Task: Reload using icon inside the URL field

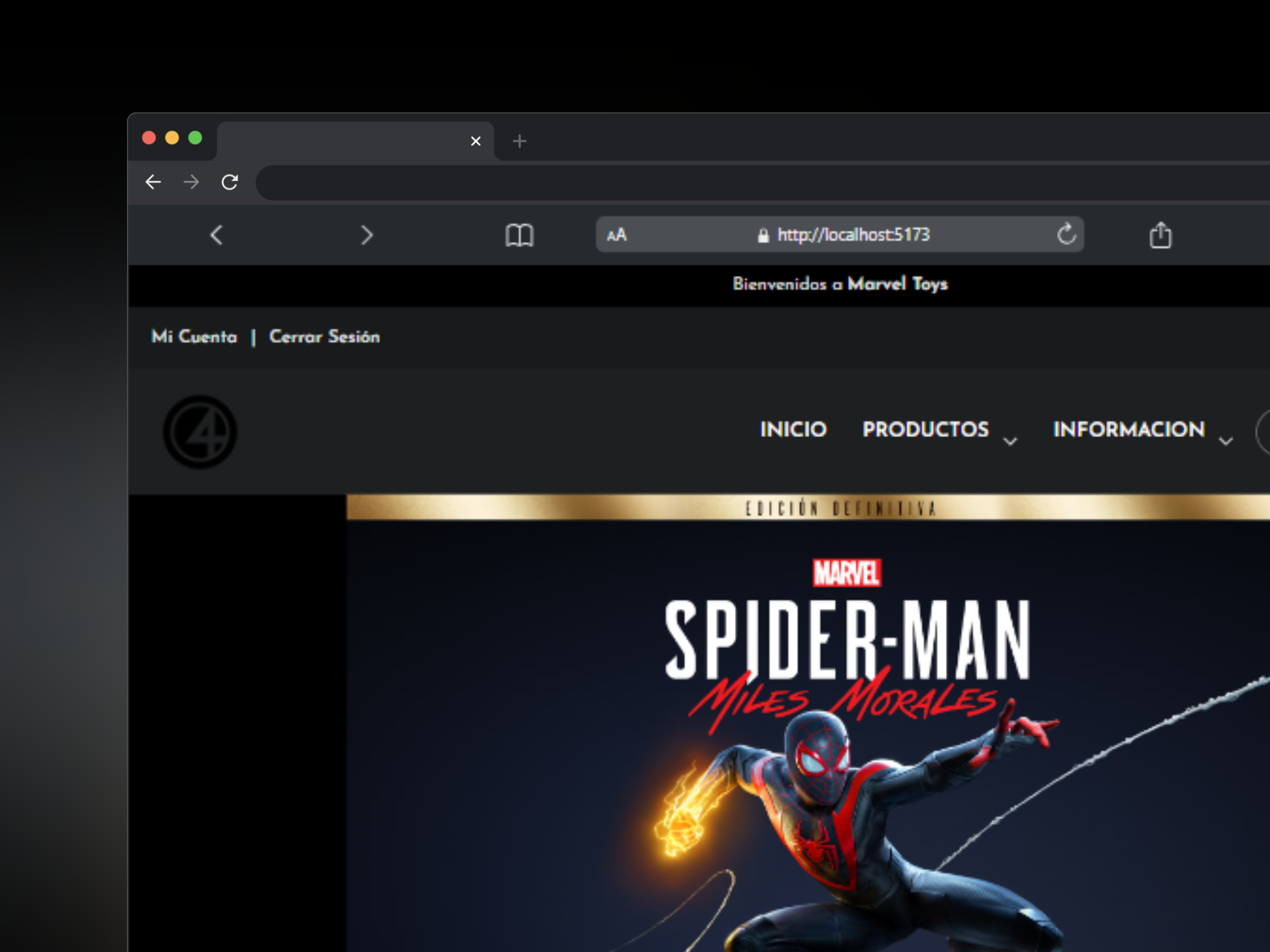Action: (x=1066, y=234)
